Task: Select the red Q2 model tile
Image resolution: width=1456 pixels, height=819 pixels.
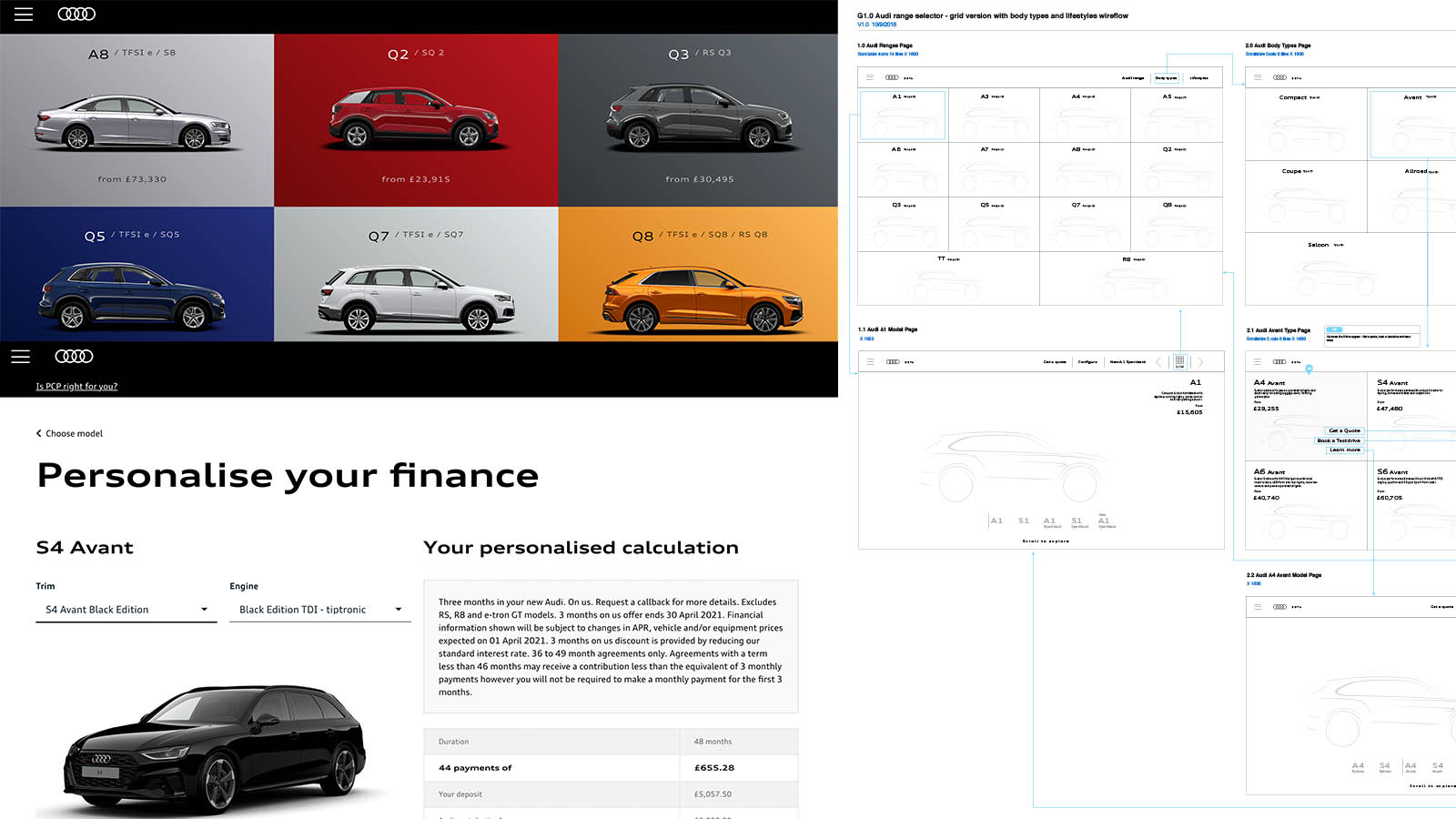Action: (416, 120)
